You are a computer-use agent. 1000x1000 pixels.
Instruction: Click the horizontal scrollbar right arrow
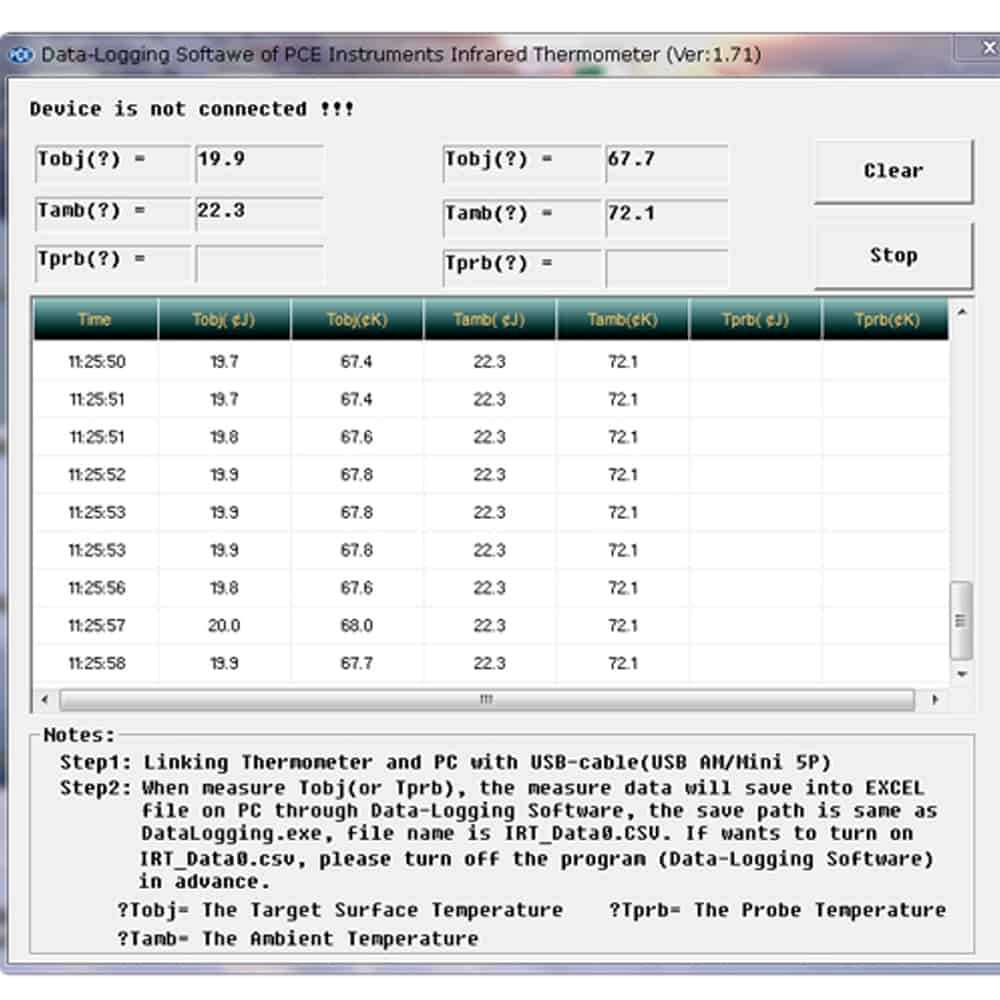click(935, 699)
